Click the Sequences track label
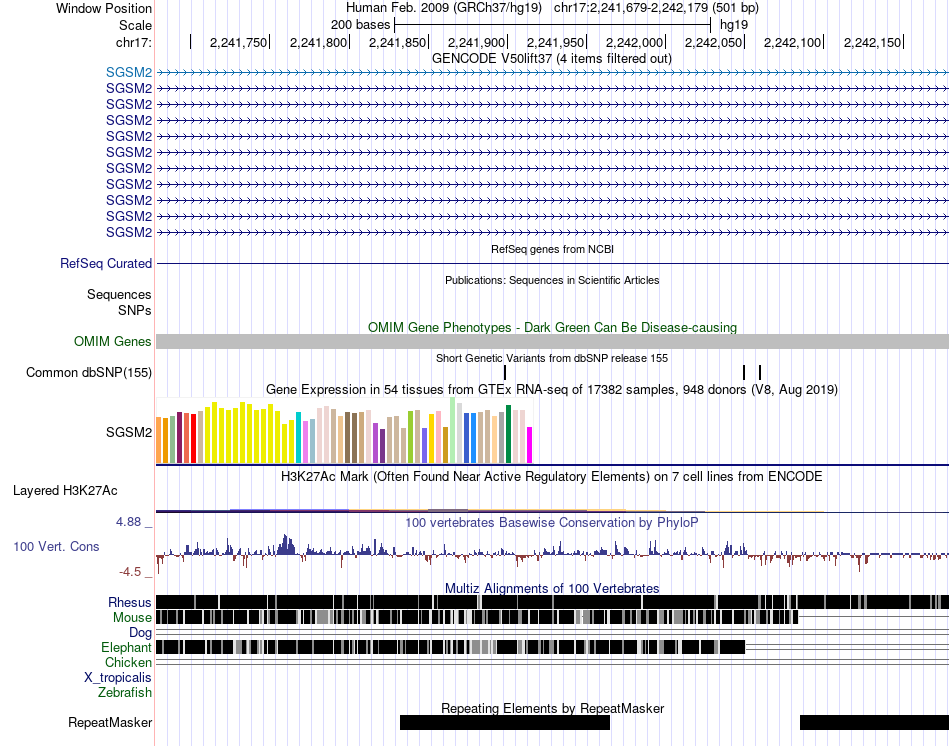This screenshot has height=746, width=950. coord(119,295)
